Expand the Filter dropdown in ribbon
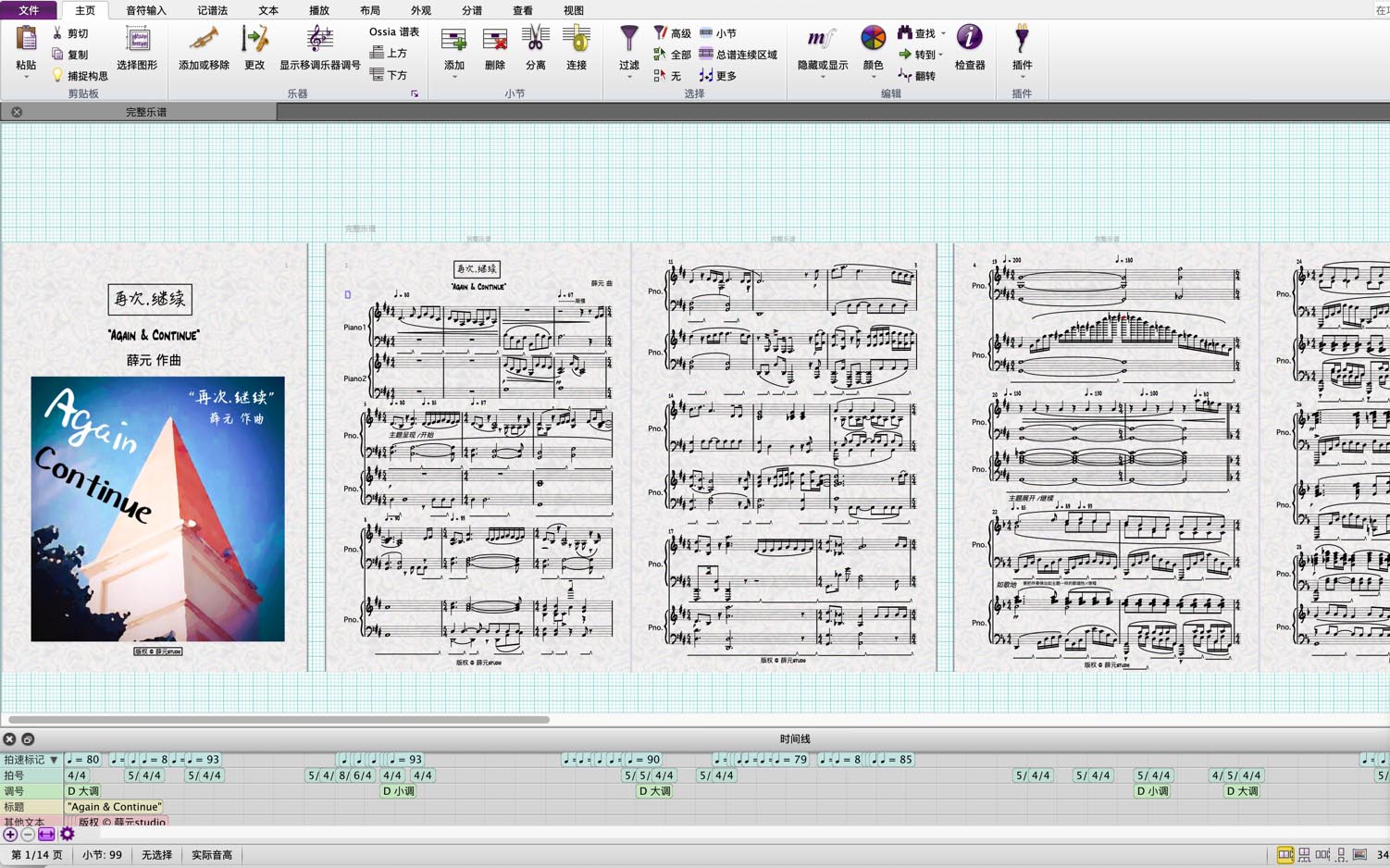The width and height of the screenshot is (1390, 868). point(629,78)
